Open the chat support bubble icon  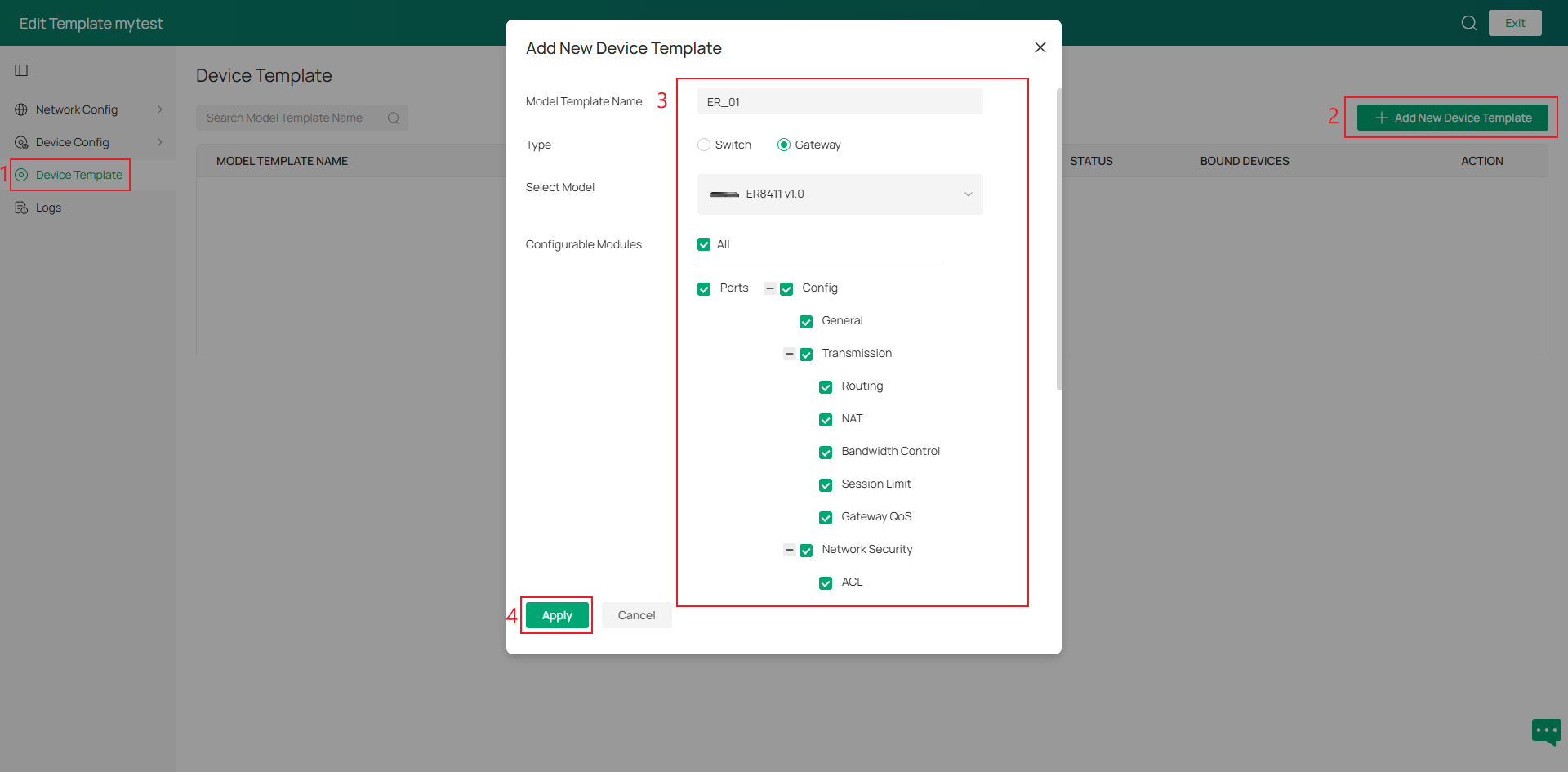(x=1547, y=731)
